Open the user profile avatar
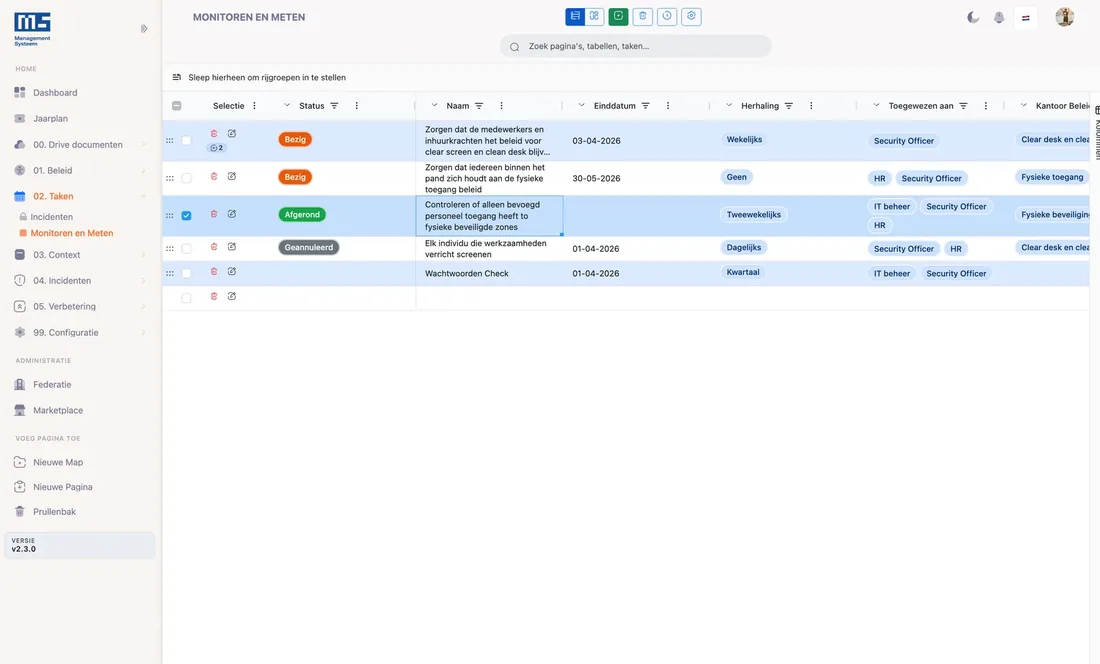Viewport: 1100px width, 664px height. (x=1064, y=17)
